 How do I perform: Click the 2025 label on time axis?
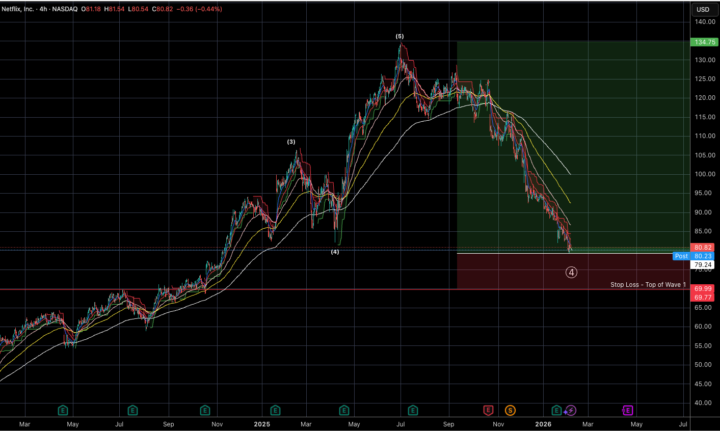262,424
